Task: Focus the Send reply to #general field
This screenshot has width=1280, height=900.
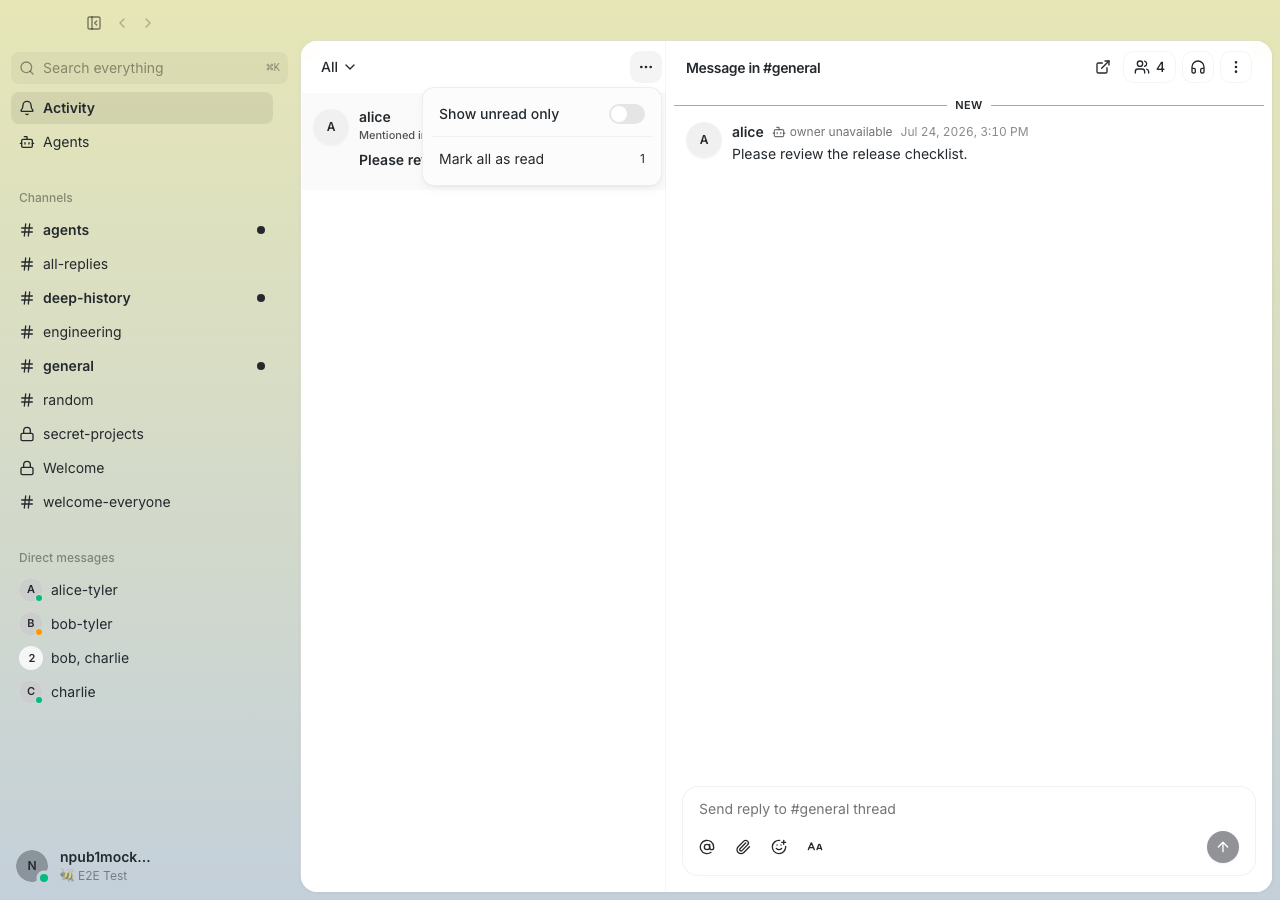Action: pos(968,809)
